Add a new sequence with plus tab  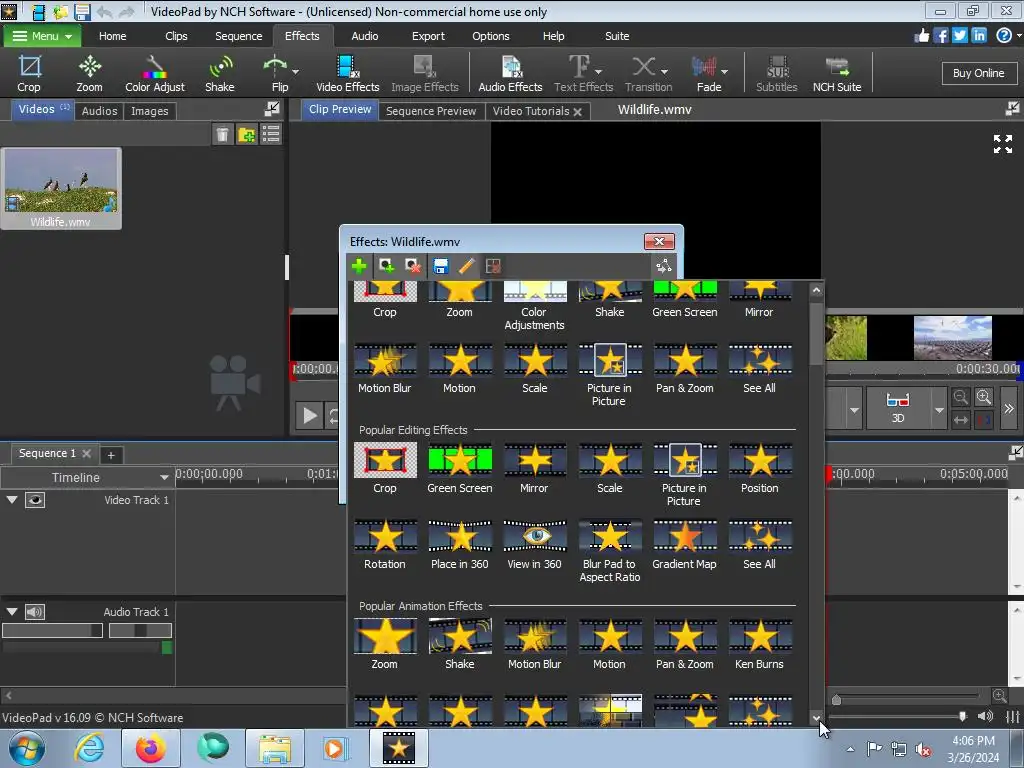[x=111, y=455]
